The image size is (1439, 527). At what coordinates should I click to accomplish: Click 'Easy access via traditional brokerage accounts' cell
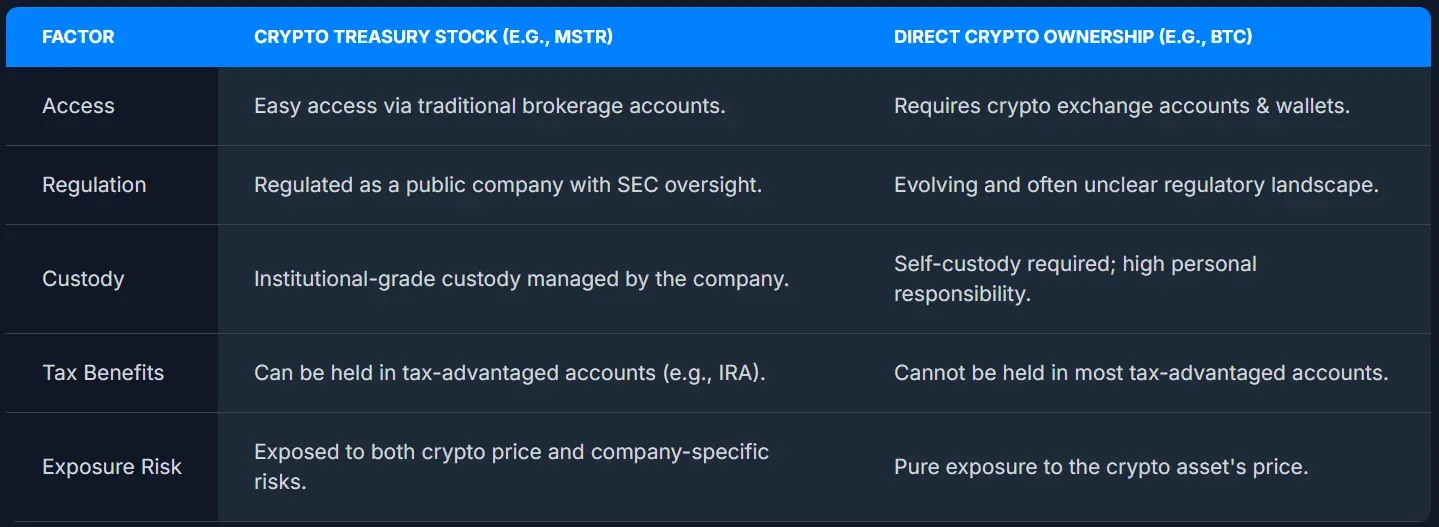click(x=490, y=106)
